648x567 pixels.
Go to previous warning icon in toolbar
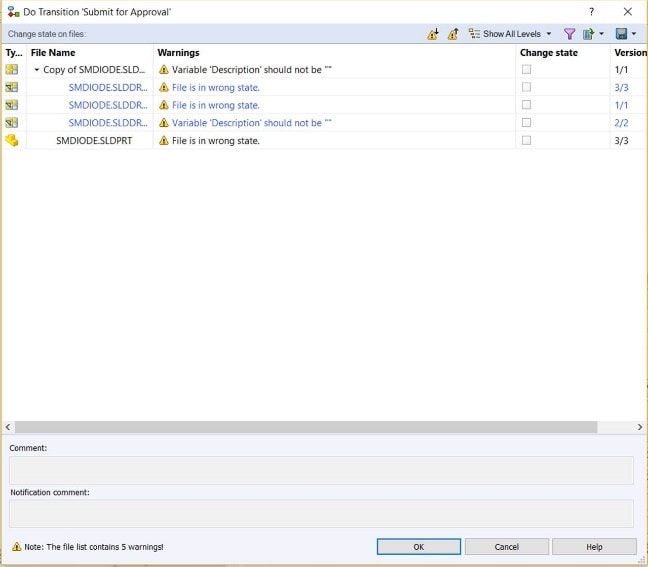coord(453,34)
